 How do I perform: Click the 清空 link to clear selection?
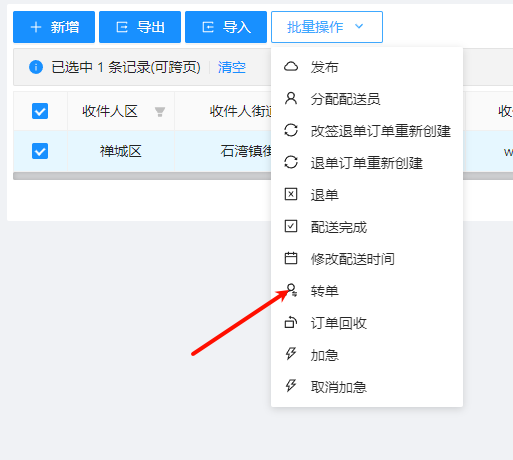(x=232, y=67)
